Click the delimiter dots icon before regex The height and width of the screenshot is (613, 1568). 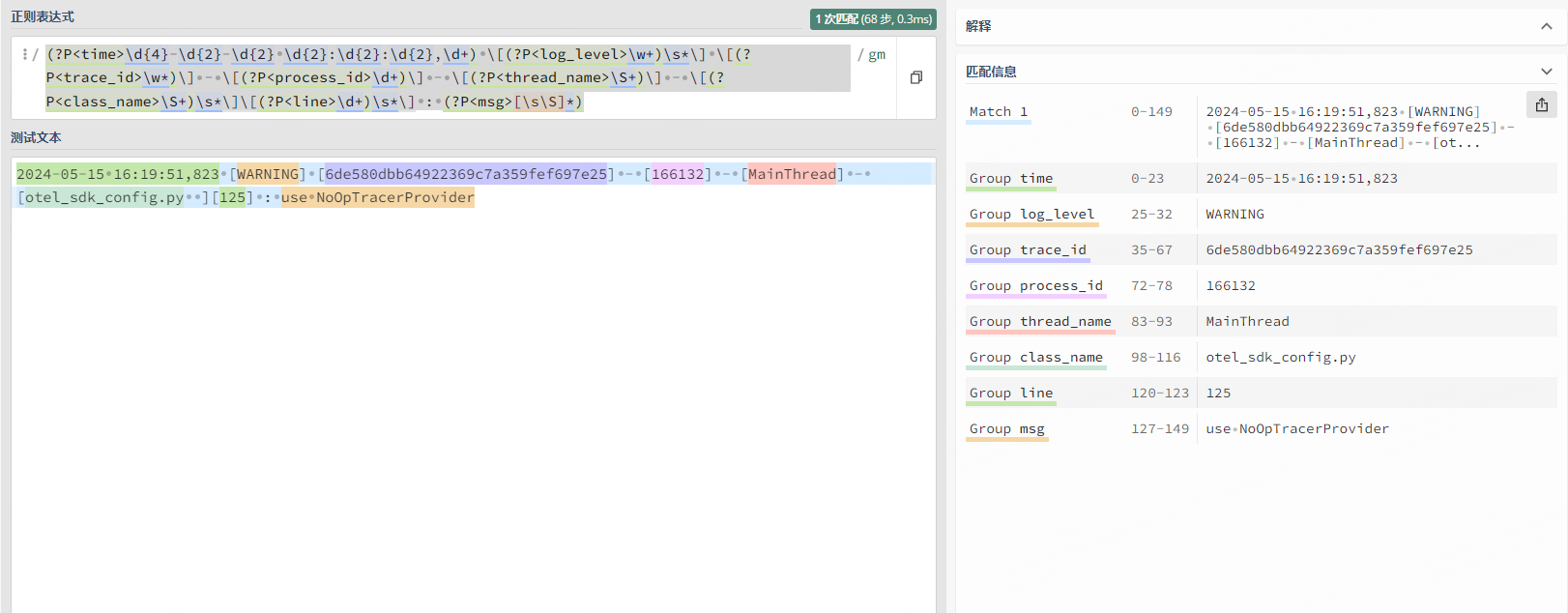25,55
